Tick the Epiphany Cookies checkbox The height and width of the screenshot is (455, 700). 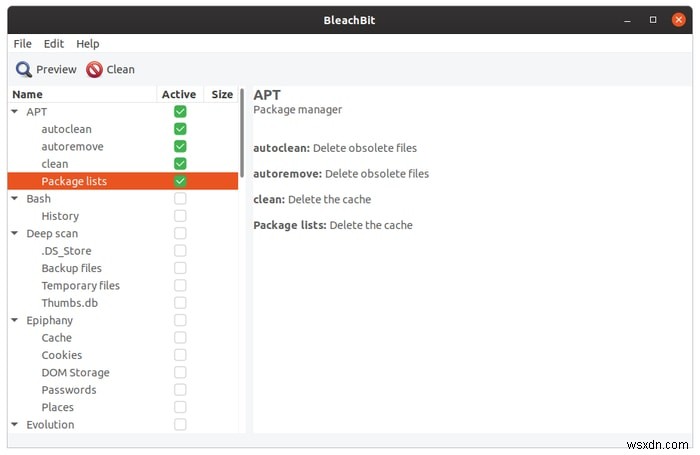click(x=180, y=355)
